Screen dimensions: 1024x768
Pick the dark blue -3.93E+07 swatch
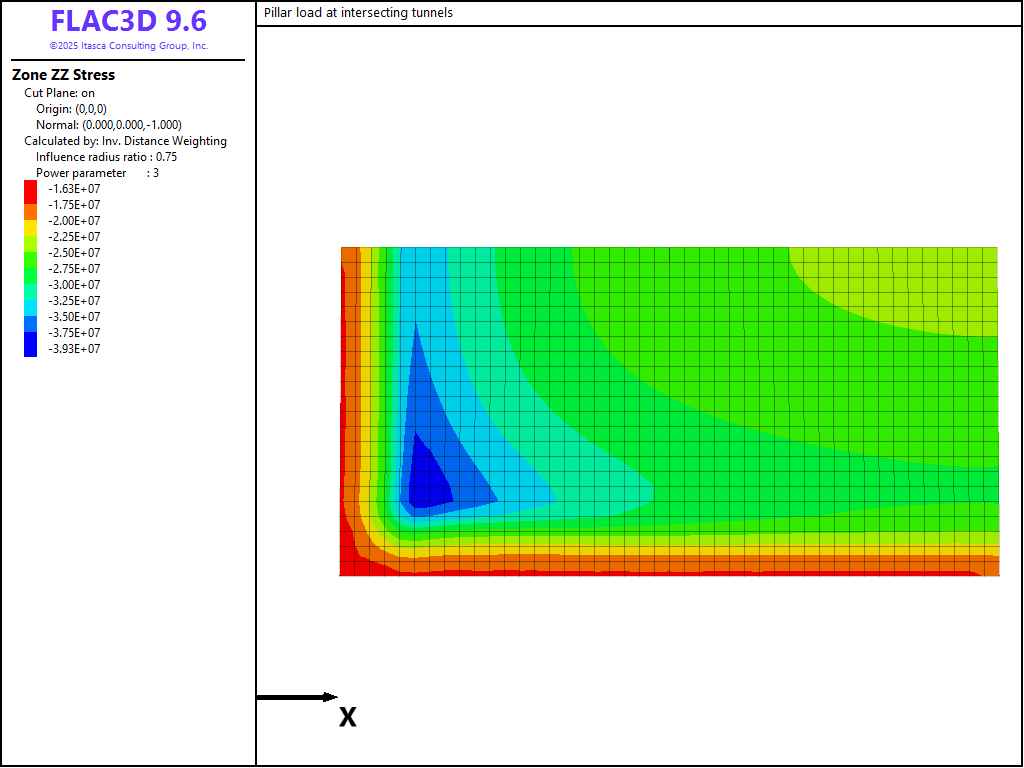pyautogui.click(x=31, y=346)
